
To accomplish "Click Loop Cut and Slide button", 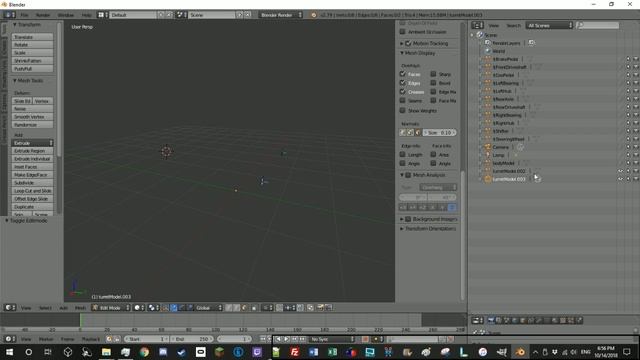I will (32, 191).
